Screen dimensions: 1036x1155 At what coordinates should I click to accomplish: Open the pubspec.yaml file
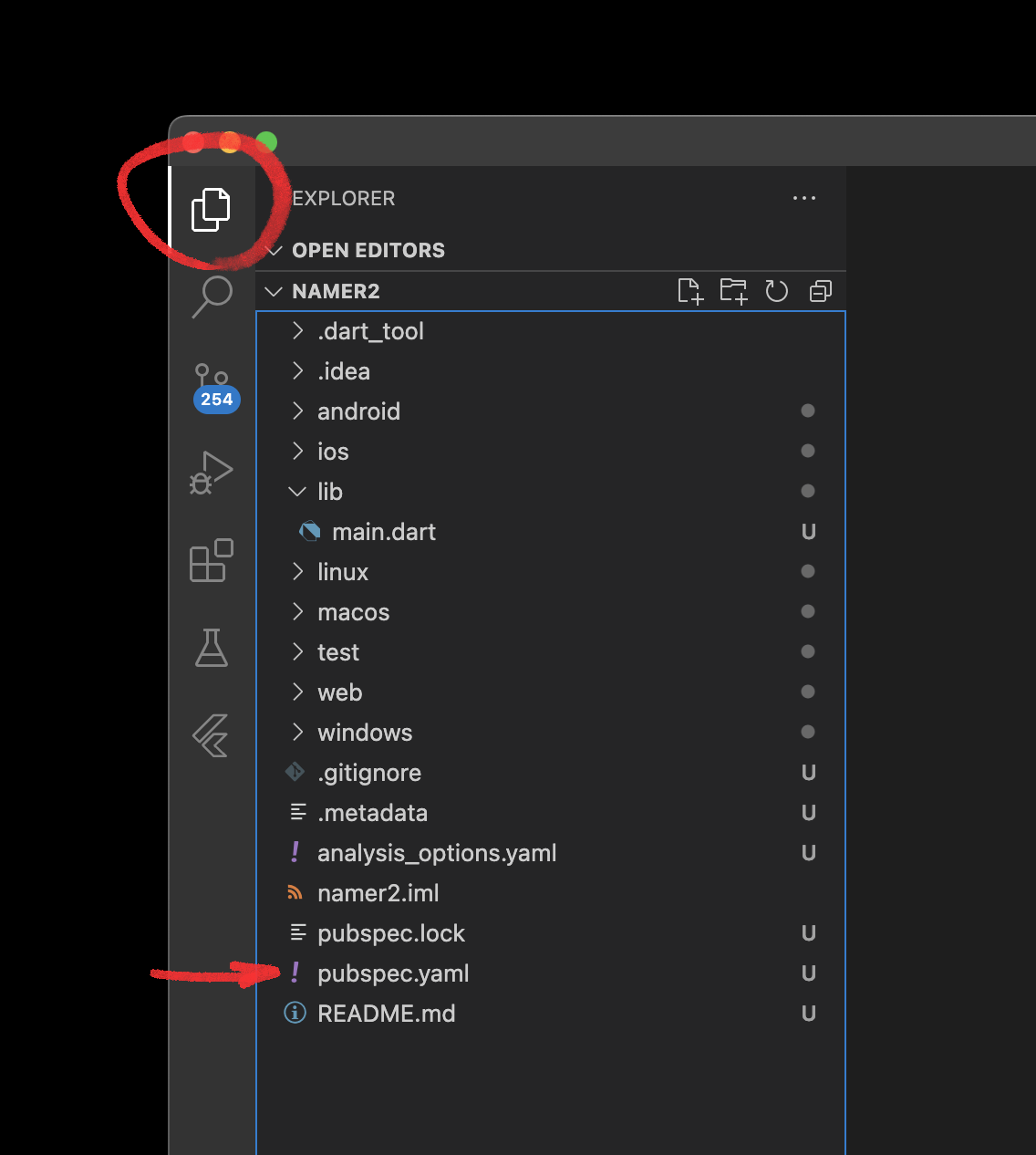(392, 973)
